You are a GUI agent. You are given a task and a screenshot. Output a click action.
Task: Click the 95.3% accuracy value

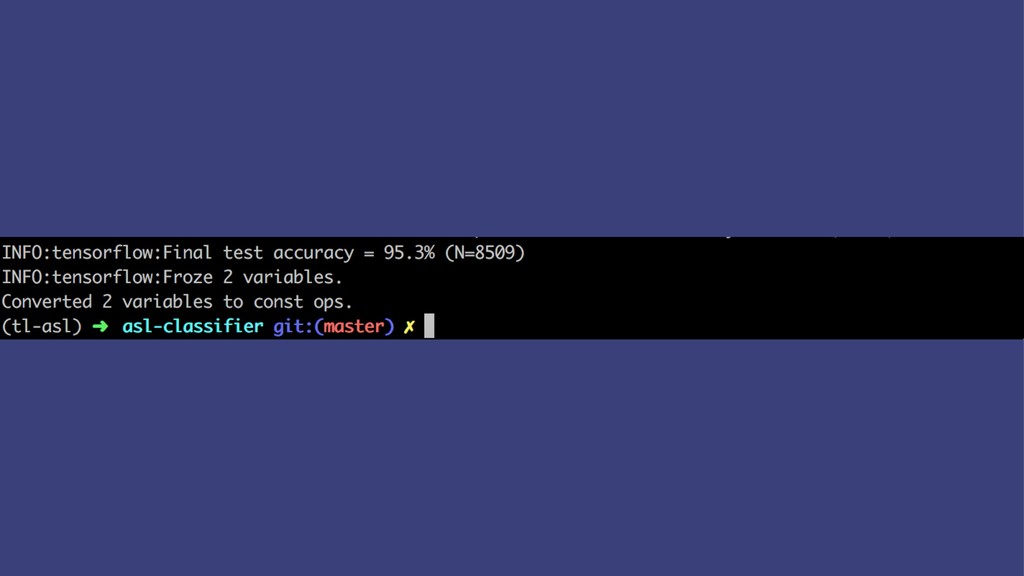(x=409, y=253)
